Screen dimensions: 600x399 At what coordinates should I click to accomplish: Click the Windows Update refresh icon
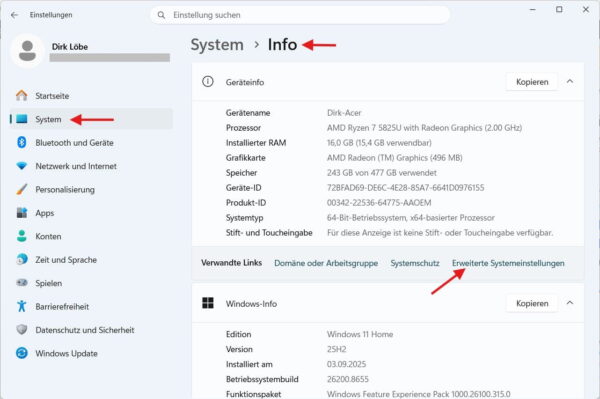pos(22,353)
